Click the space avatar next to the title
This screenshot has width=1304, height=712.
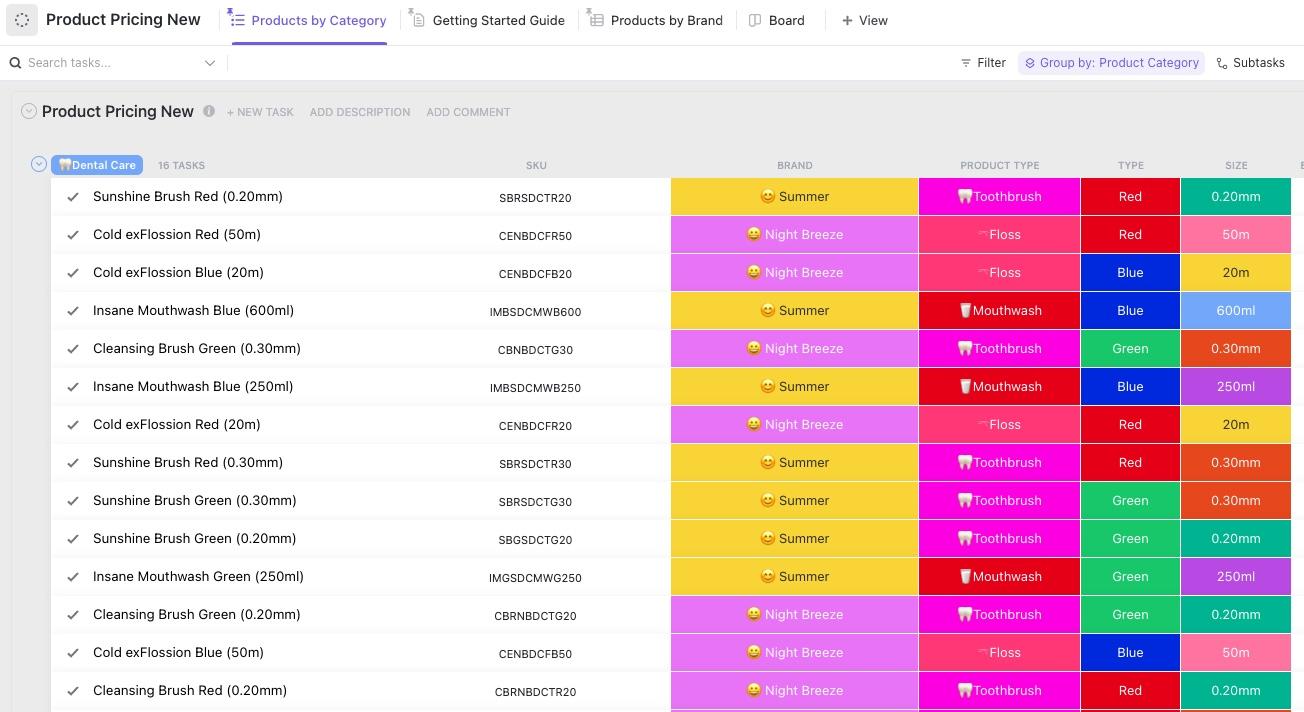(x=22, y=20)
